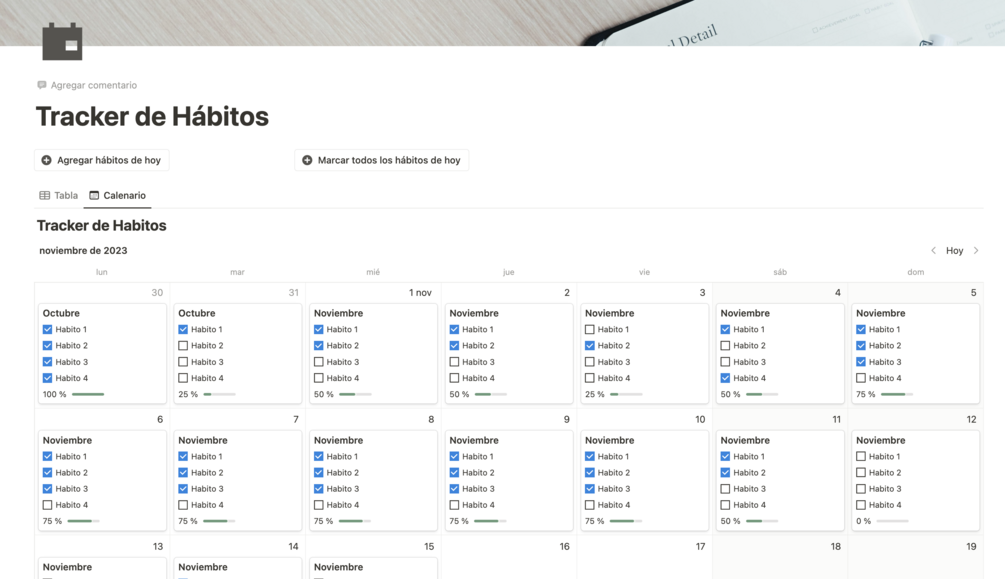The width and height of the screenshot is (1005, 579).
Task: Check Habito 4 on November 5
Action: click(x=861, y=378)
